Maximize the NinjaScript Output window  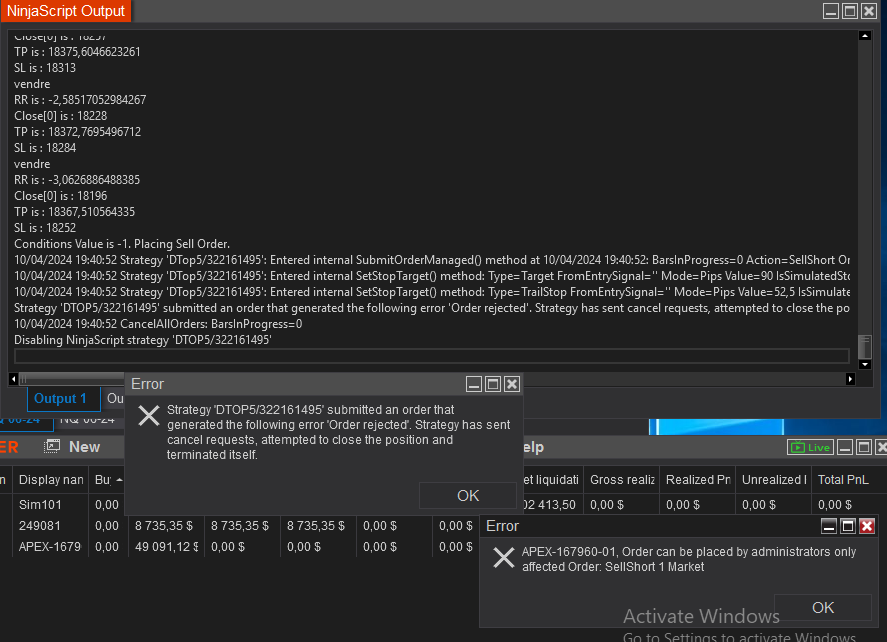coord(850,11)
